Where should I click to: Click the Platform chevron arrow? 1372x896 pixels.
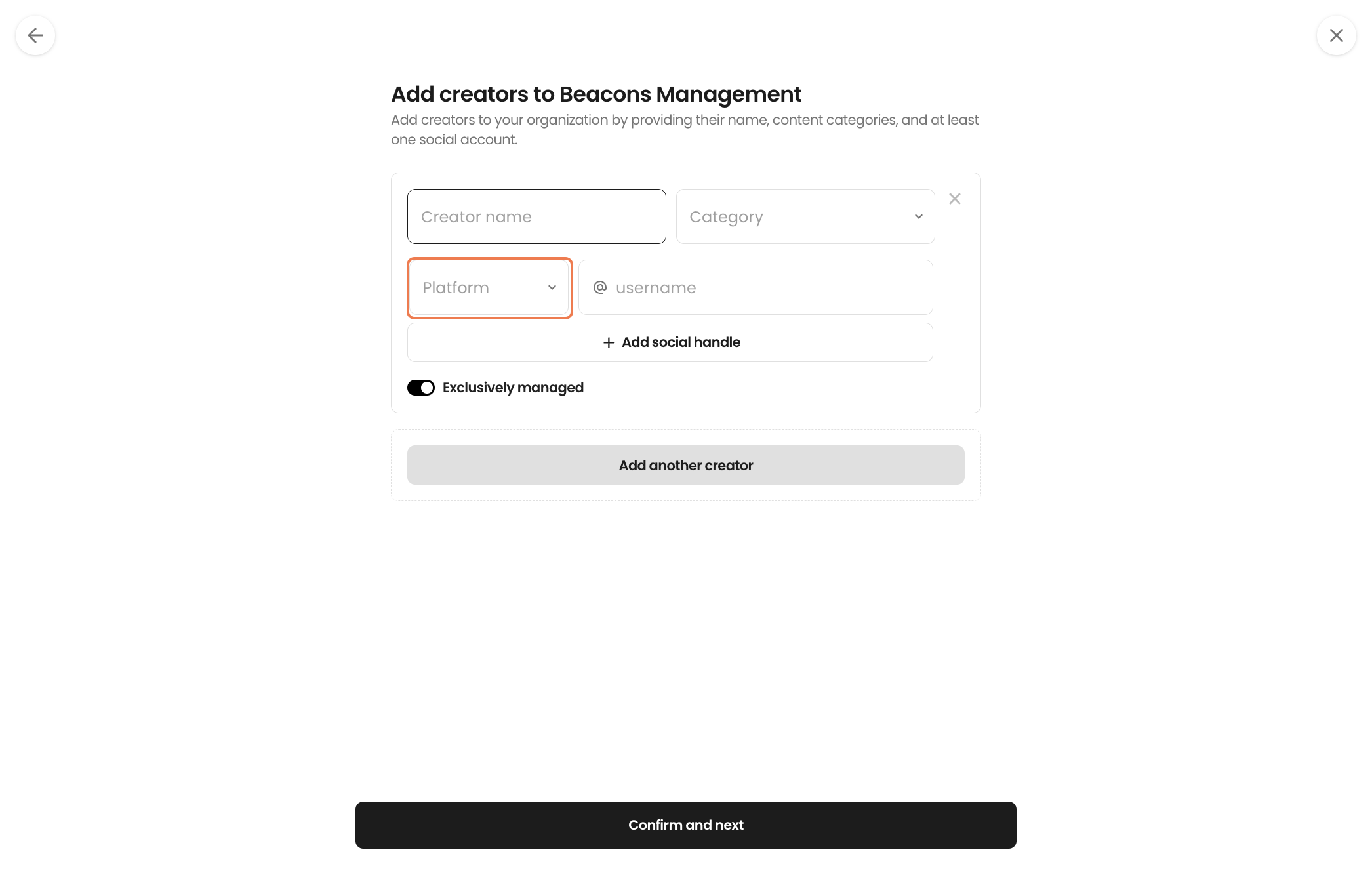tap(552, 287)
